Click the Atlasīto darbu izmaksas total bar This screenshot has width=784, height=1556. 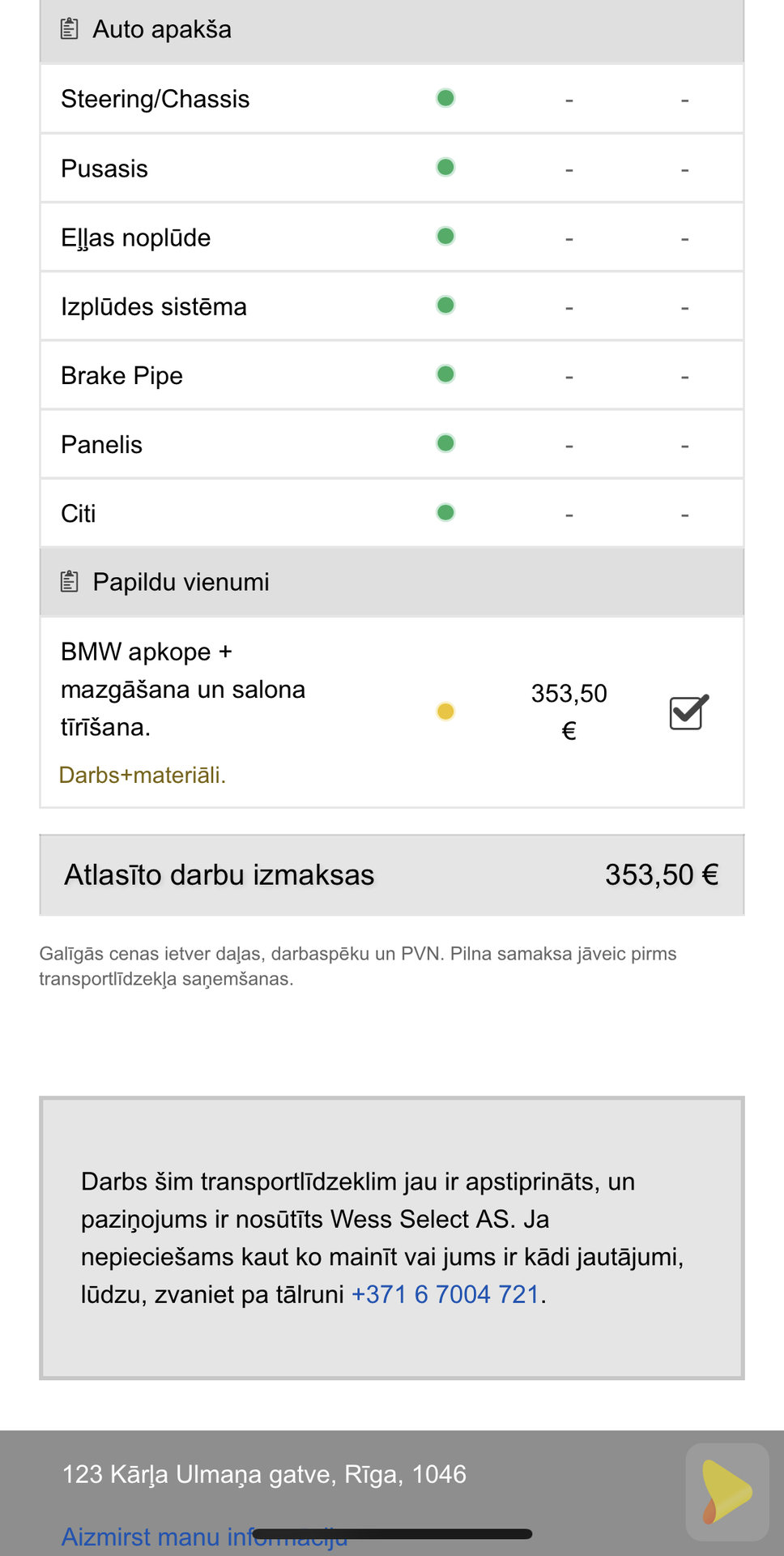[392, 875]
